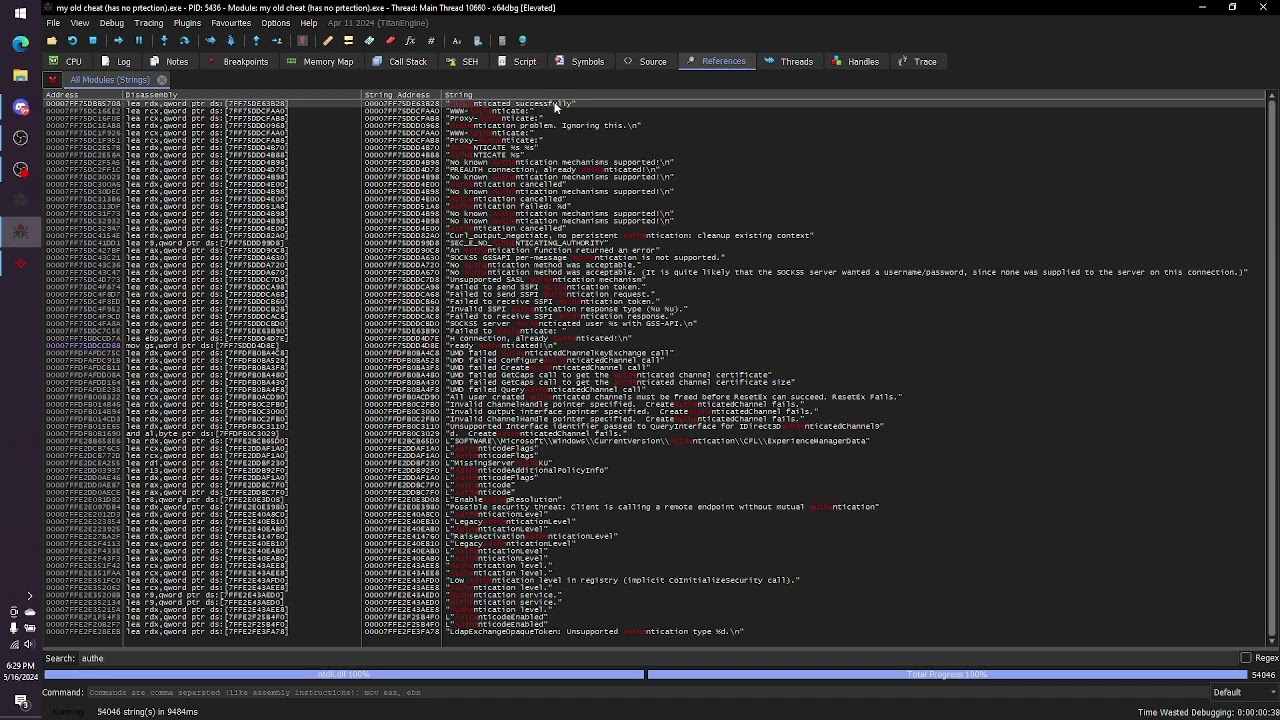
Task: Switch to the Symbols tab
Action: (580, 62)
